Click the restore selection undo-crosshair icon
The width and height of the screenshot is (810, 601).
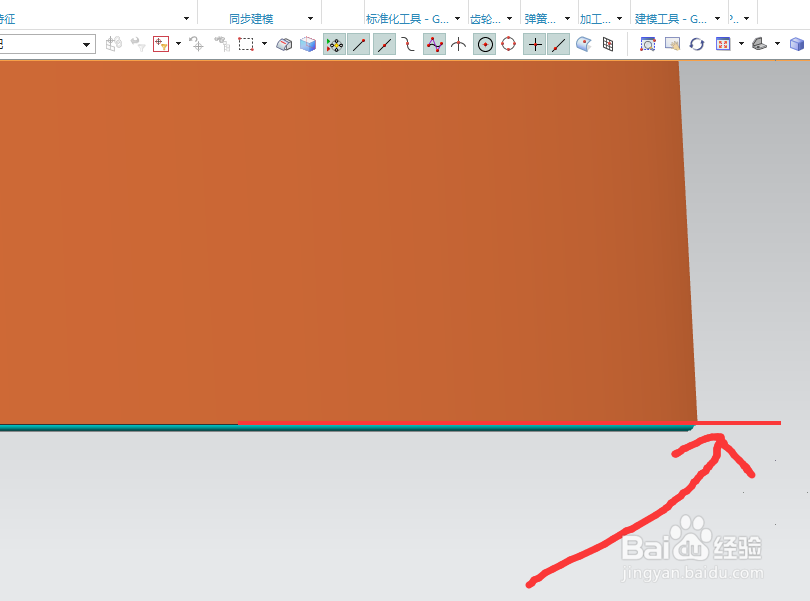pyautogui.click(x=196, y=44)
